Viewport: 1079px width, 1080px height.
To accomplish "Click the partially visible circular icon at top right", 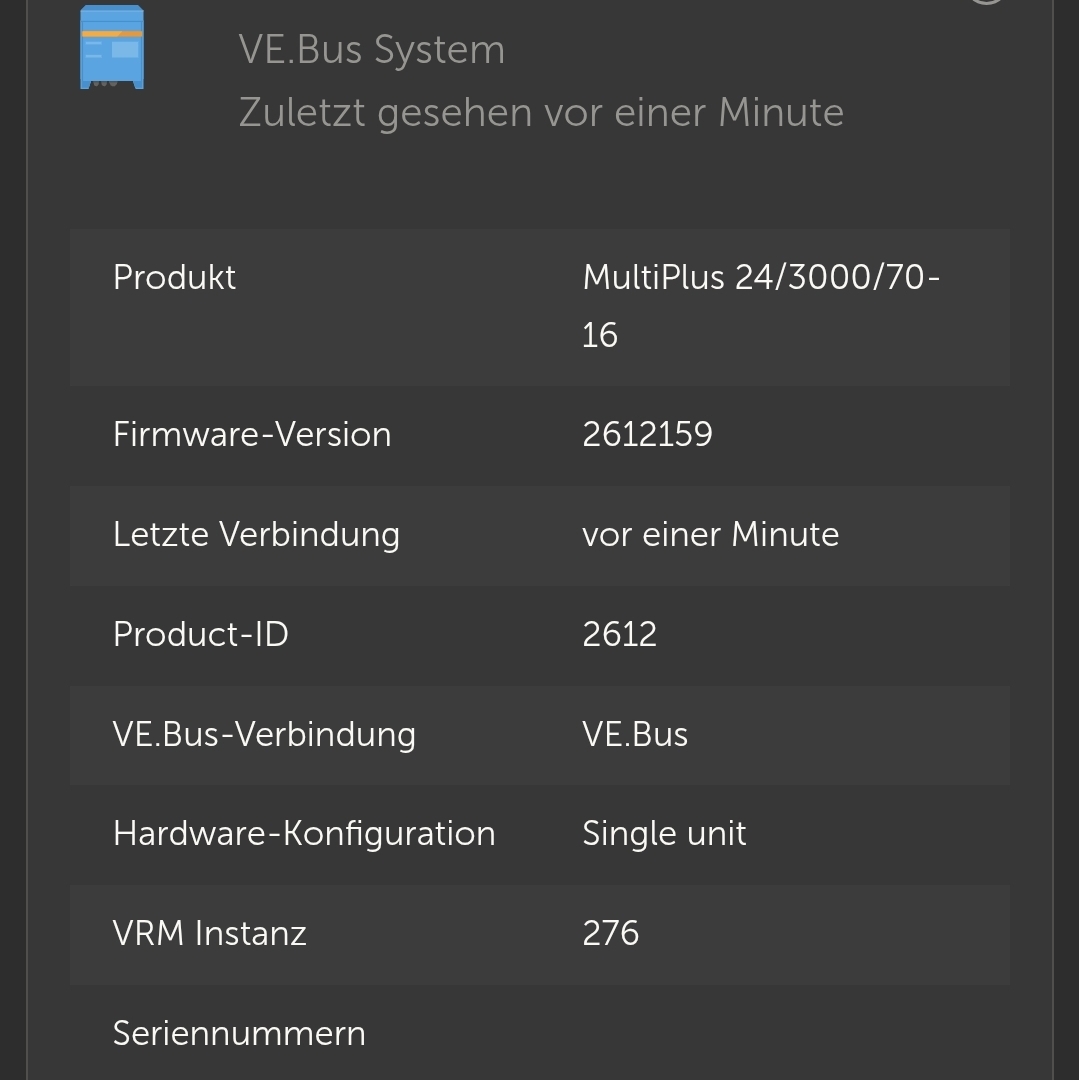I will coord(985,3).
